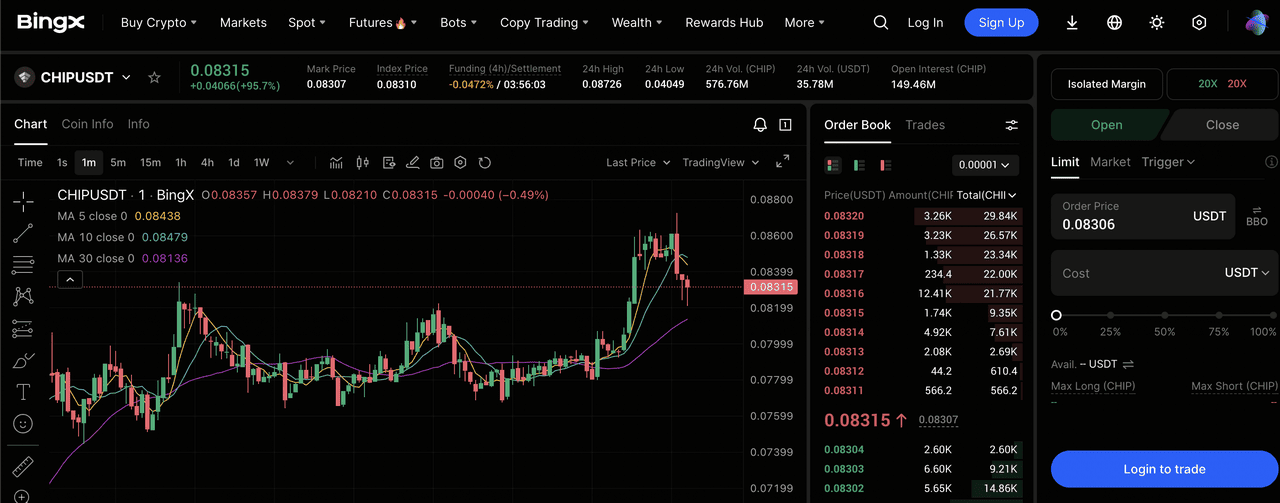
Task: Open the candlestick chart style icon
Action: click(362, 162)
